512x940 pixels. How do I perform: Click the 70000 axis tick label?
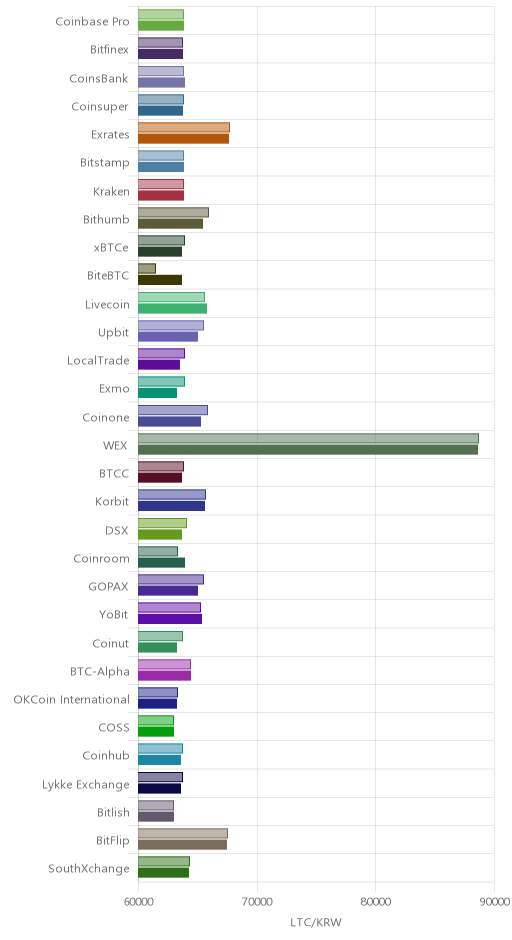pyautogui.click(x=257, y=901)
